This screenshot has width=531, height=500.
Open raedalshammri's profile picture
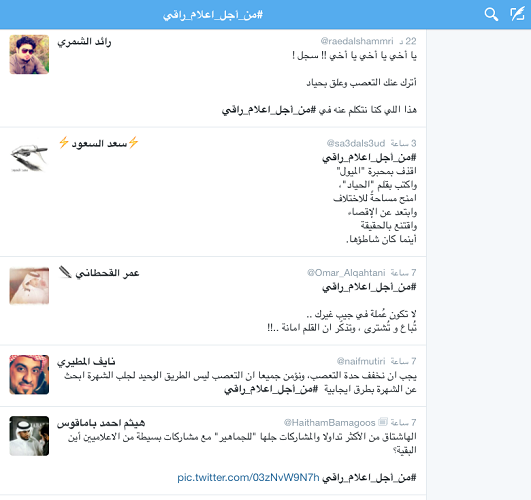(x=29, y=54)
